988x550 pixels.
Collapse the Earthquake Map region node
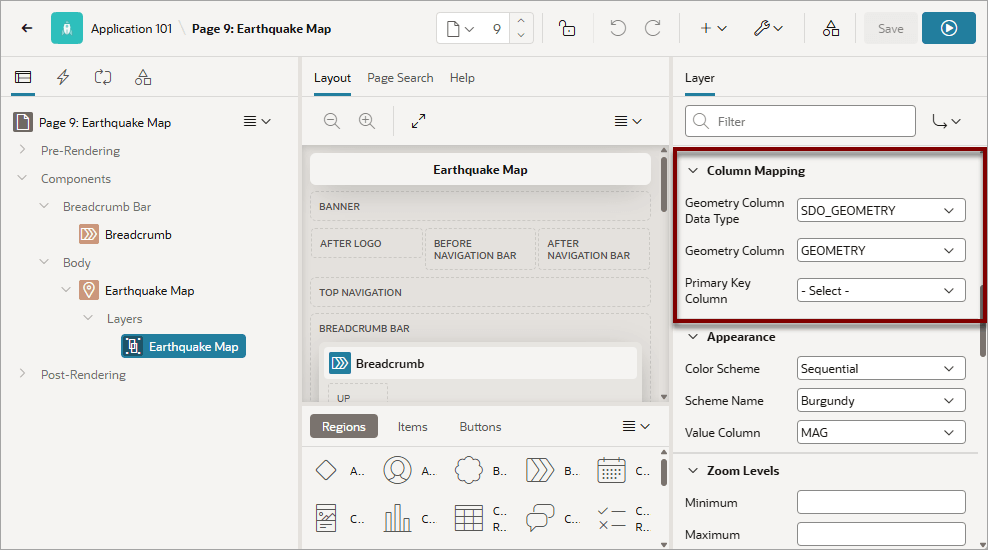coord(66,290)
